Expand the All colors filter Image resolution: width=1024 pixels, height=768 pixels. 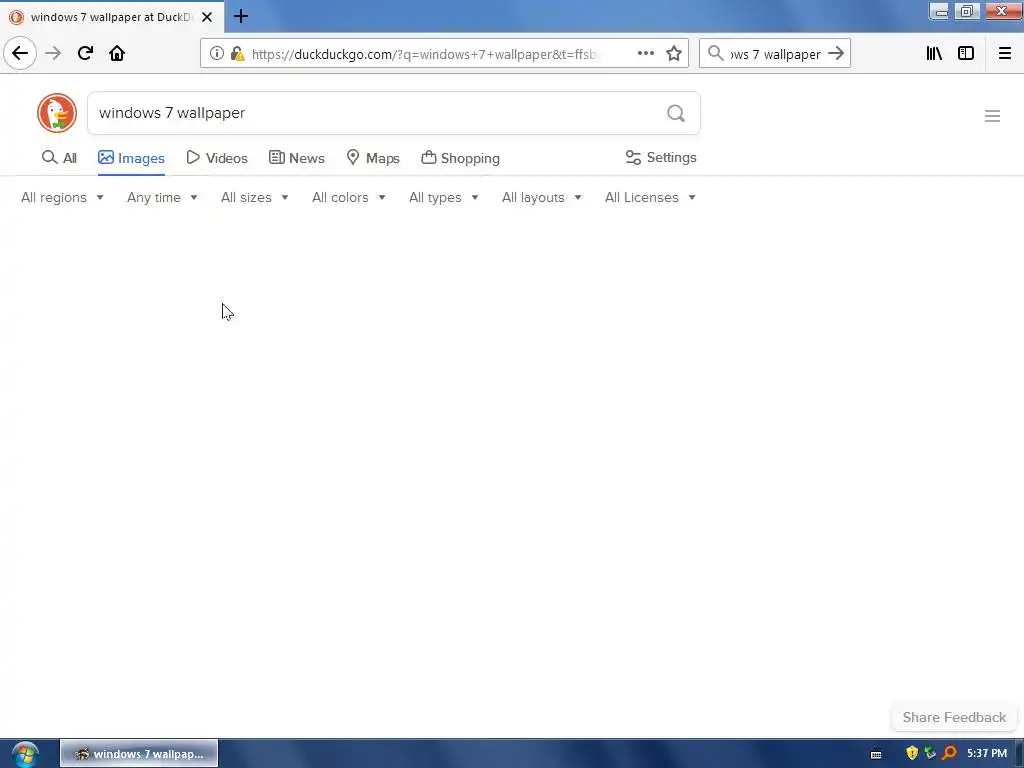coord(348,197)
